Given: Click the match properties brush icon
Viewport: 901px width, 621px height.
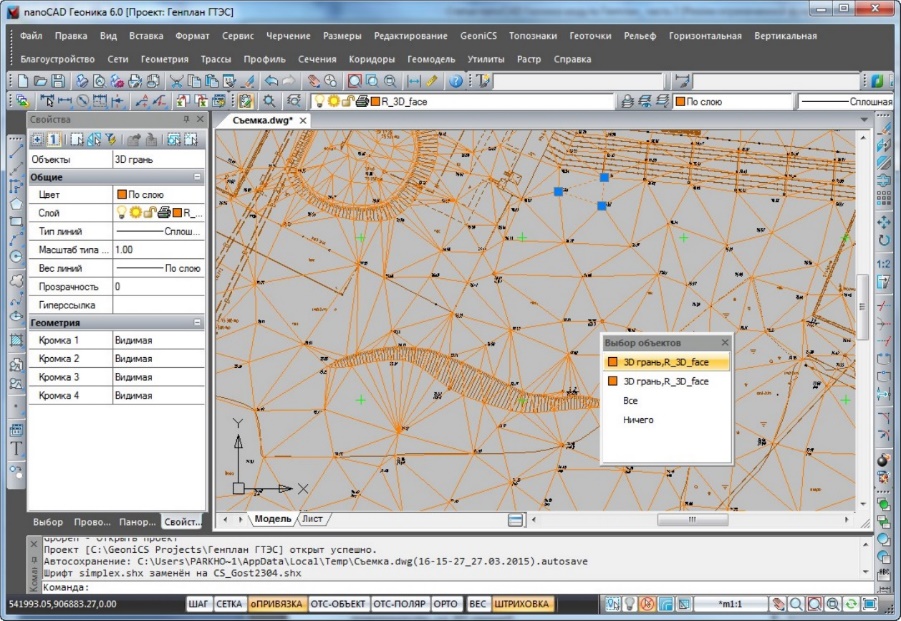Looking at the screenshot, I should (x=248, y=81).
